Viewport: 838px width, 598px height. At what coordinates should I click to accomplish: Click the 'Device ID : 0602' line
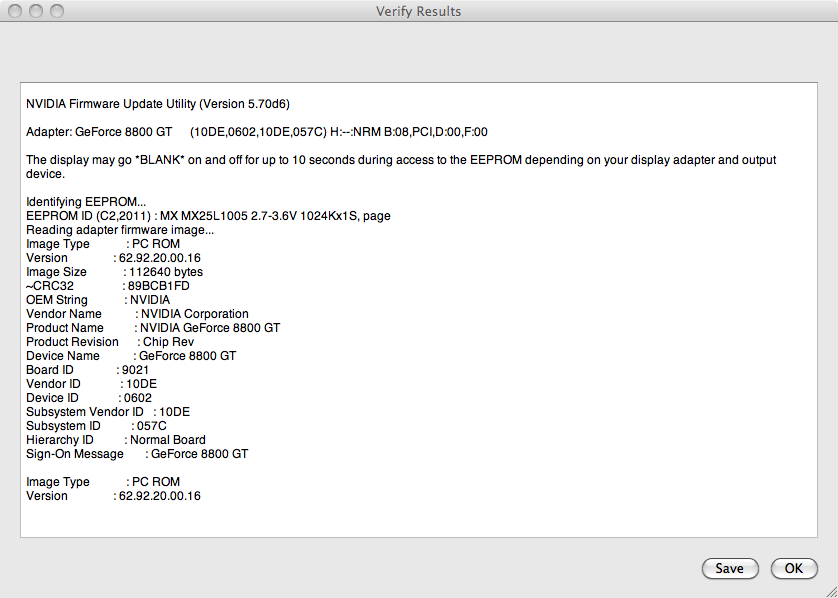(89, 398)
